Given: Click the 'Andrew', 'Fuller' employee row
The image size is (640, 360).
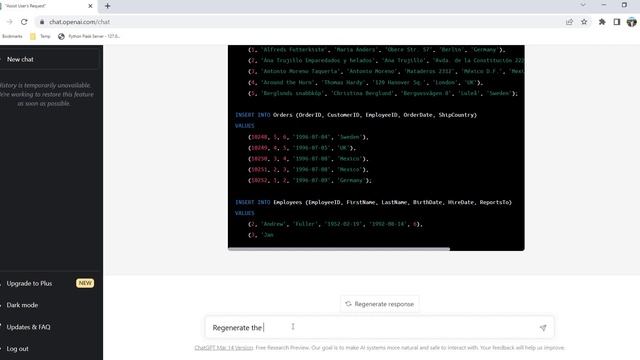Looking at the screenshot, I should (x=335, y=224).
